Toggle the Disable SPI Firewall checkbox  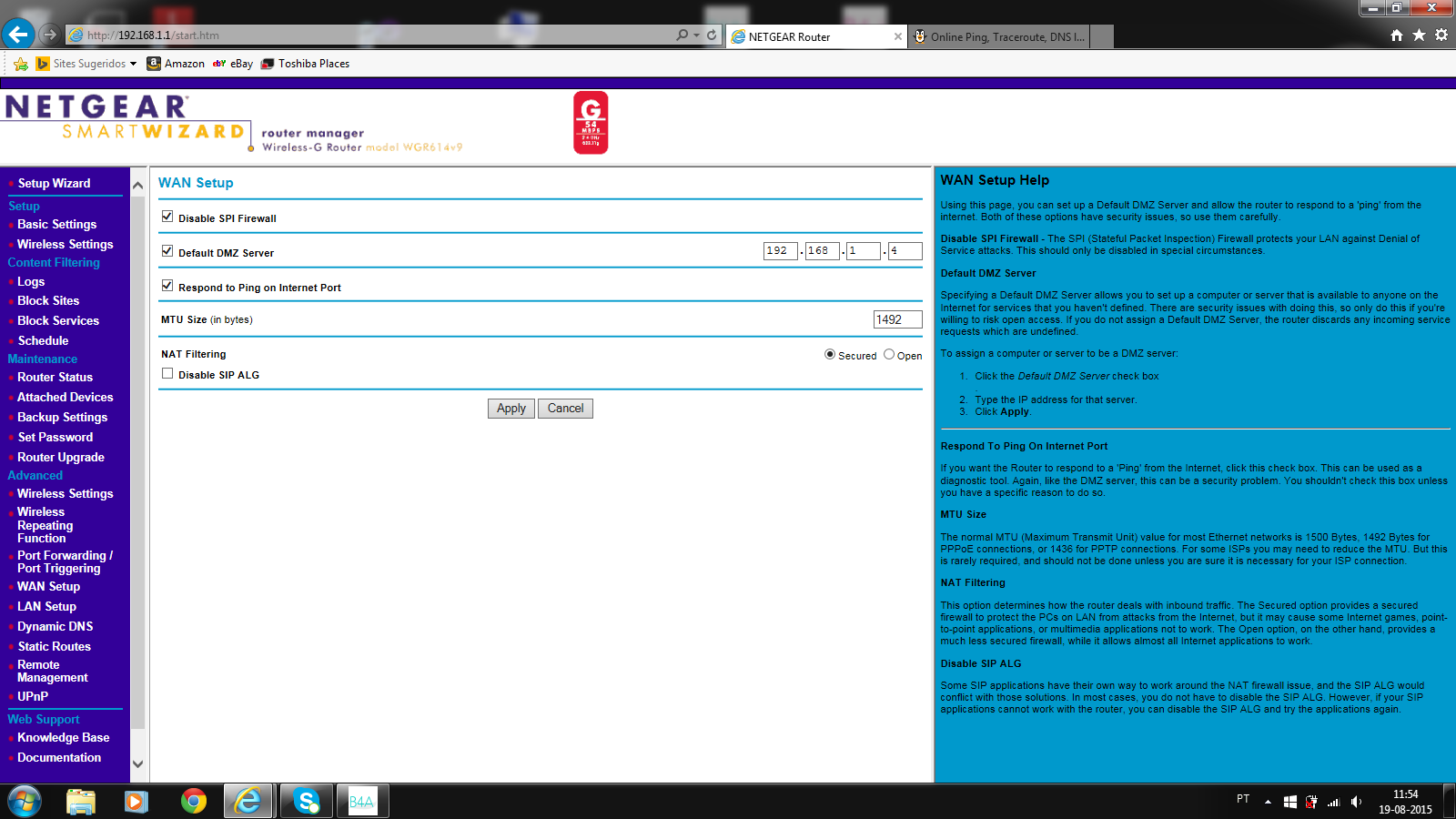click(x=167, y=217)
